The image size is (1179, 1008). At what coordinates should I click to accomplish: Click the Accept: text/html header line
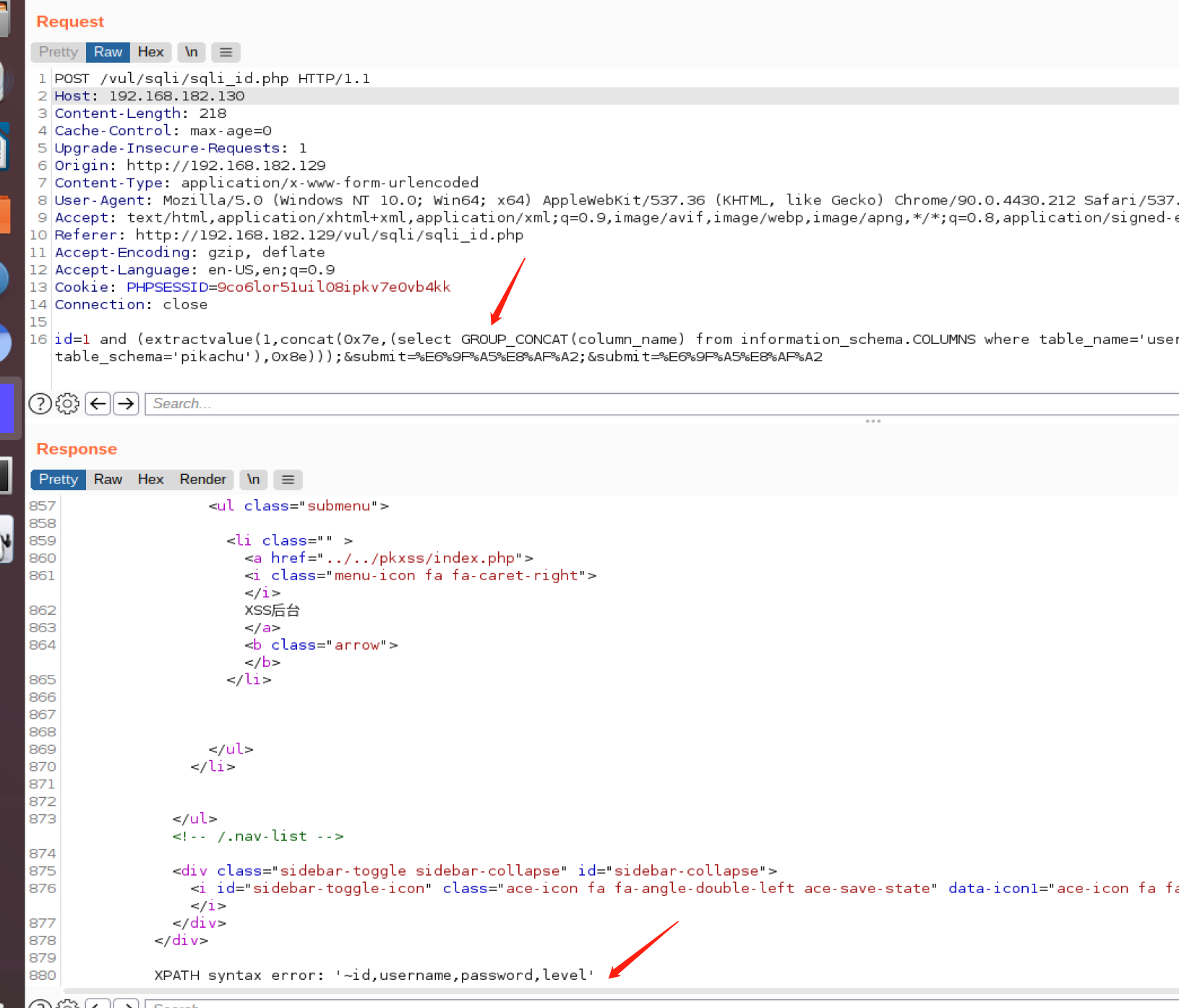617,217
